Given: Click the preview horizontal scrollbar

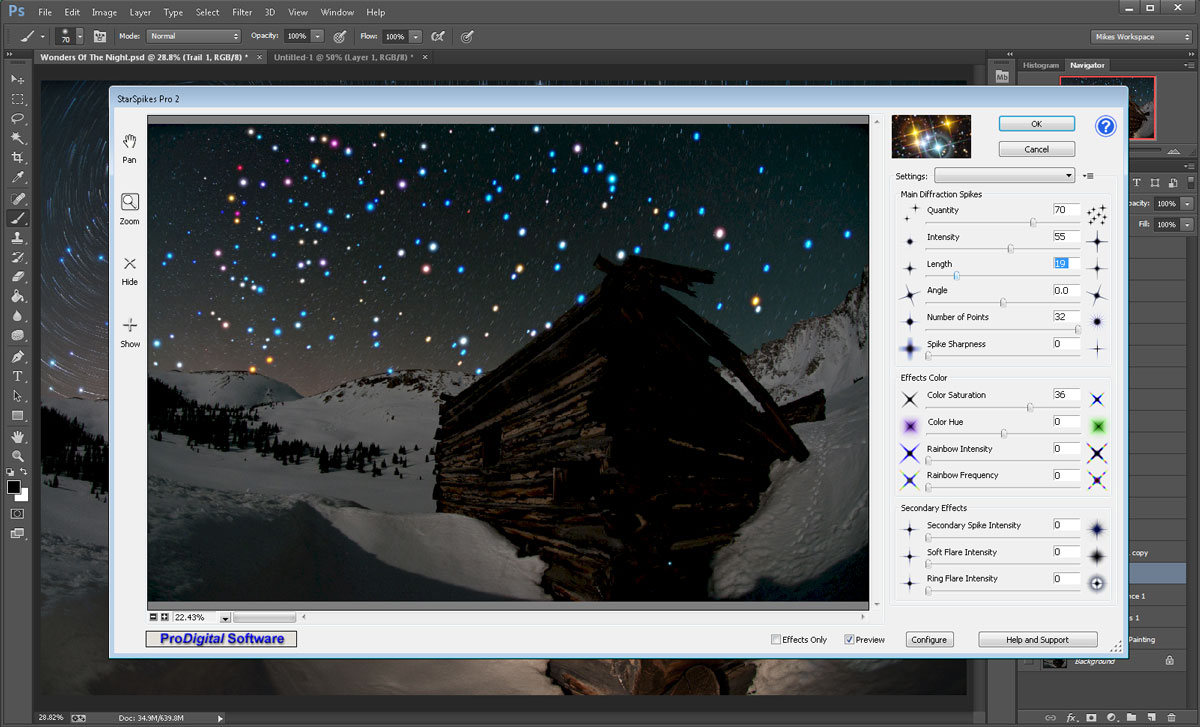Looking at the screenshot, I should [264, 618].
